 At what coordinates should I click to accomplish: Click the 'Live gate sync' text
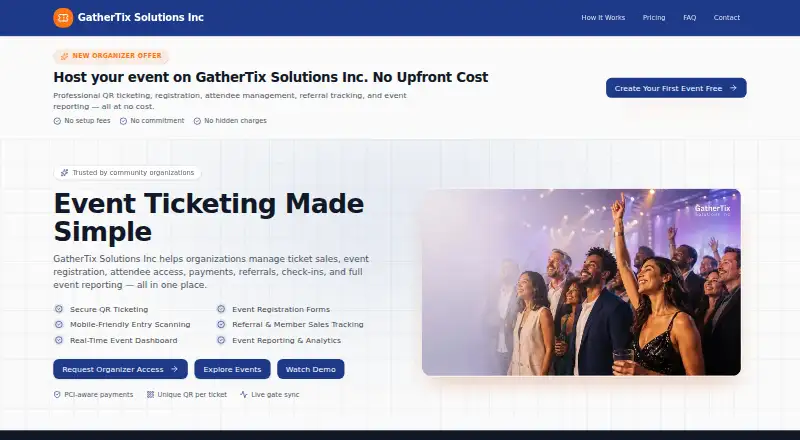tap(275, 395)
